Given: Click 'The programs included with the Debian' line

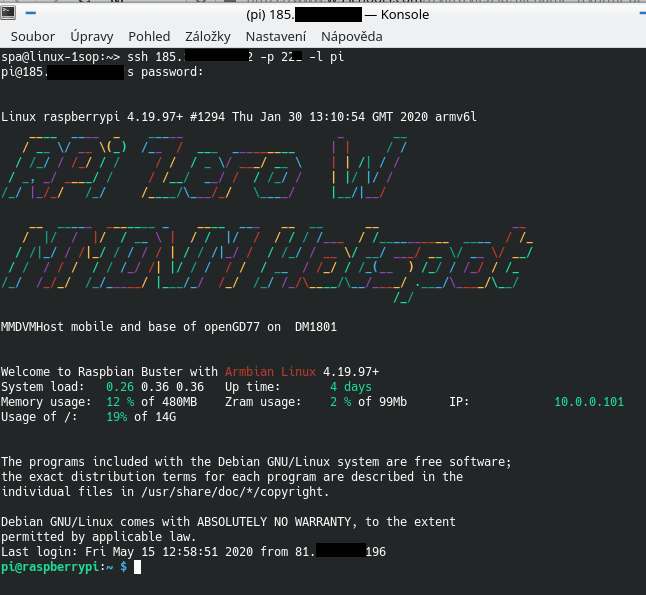Looking at the screenshot, I should pos(256,462).
